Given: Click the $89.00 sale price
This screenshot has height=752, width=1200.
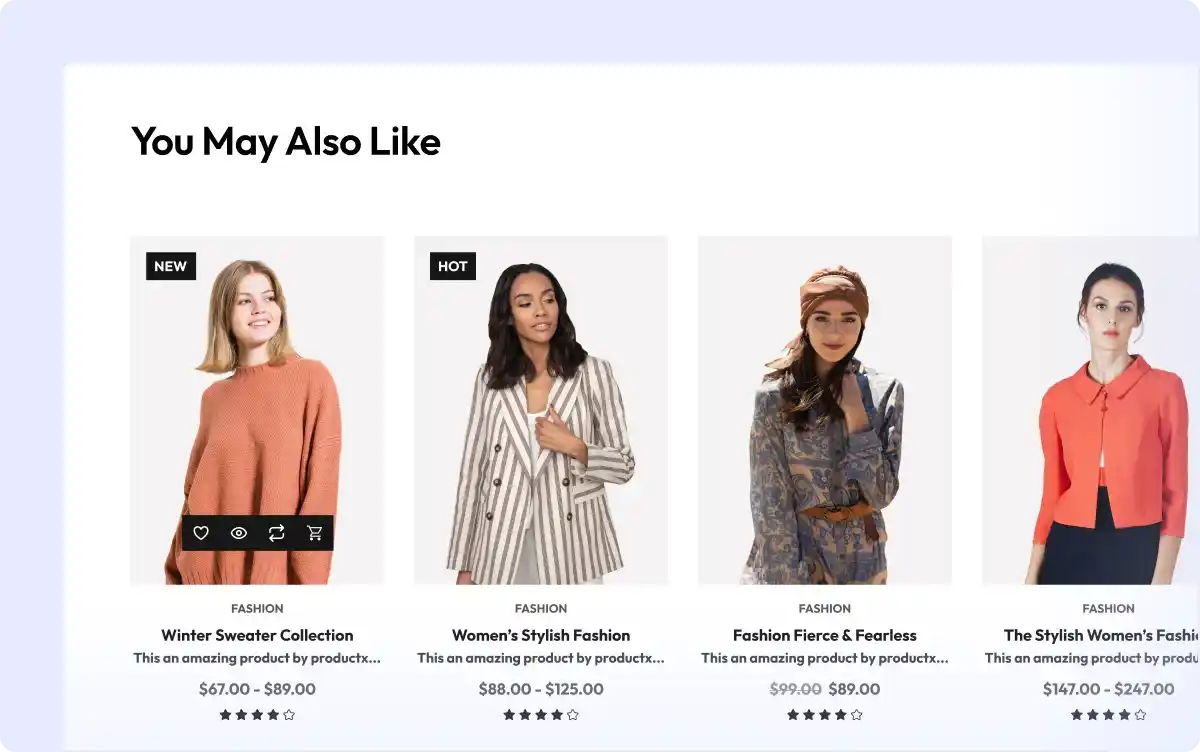Looking at the screenshot, I should 854,689.
